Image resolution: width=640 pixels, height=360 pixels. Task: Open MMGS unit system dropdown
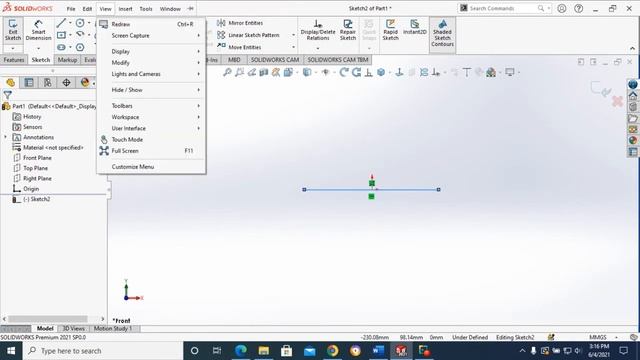tap(603, 338)
